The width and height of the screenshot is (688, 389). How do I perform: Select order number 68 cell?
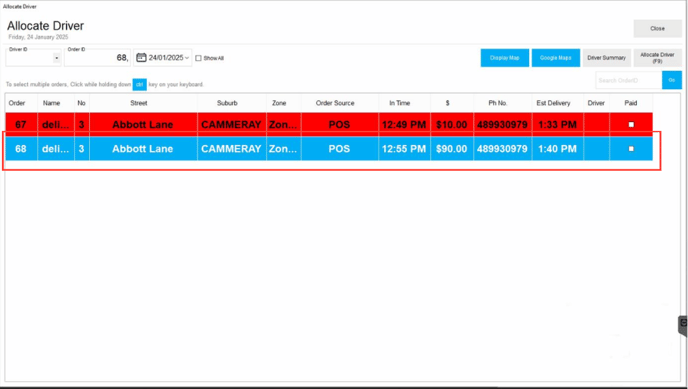point(21,149)
